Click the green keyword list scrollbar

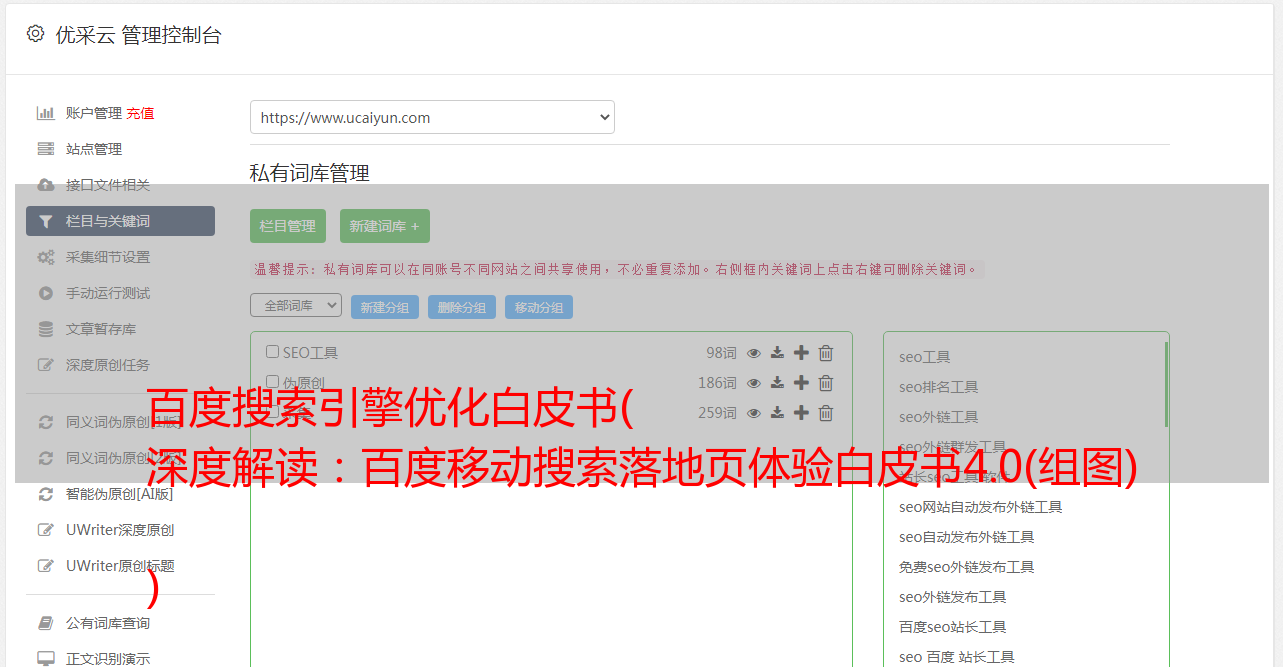[1166, 384]
